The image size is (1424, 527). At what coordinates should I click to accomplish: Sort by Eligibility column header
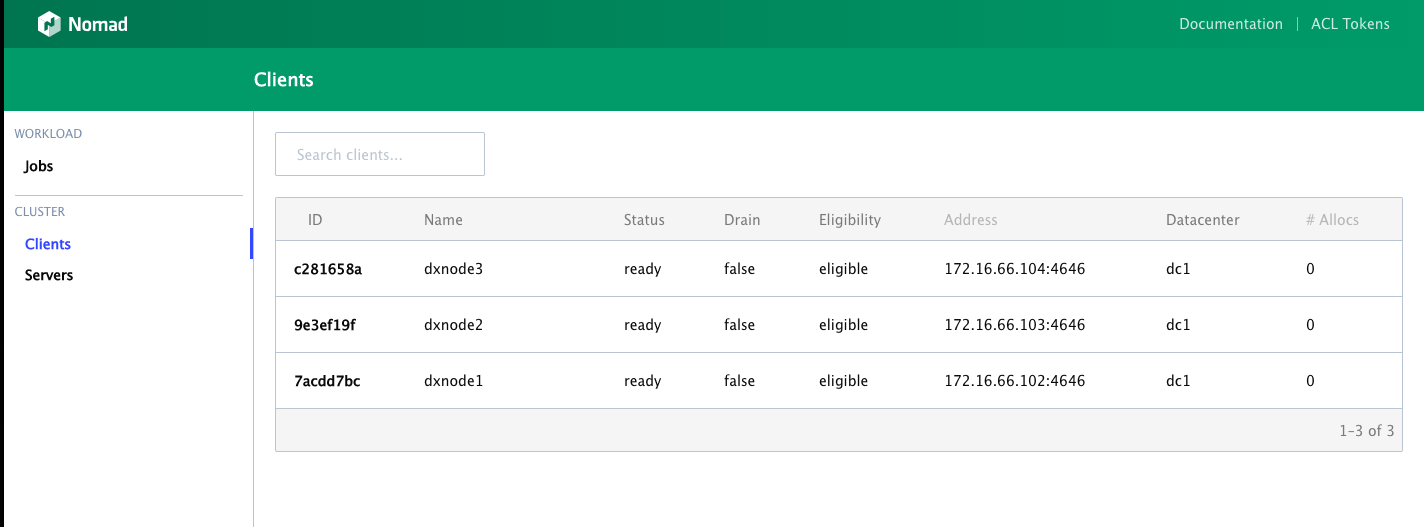[850, 220]
